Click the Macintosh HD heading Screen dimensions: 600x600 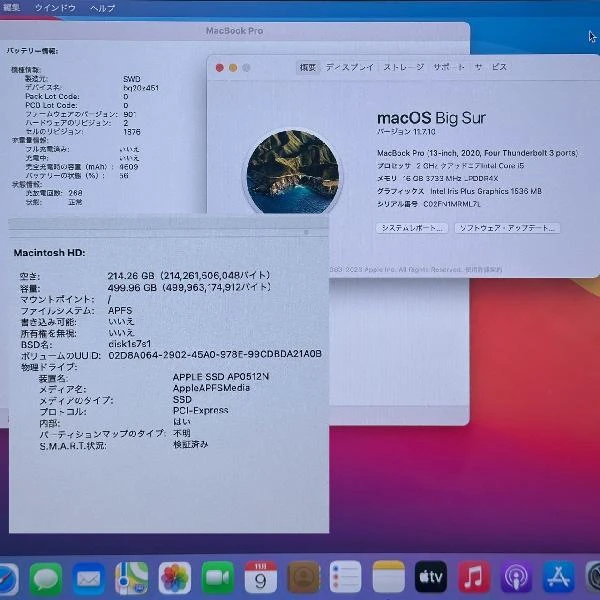[x=49, y=253]
